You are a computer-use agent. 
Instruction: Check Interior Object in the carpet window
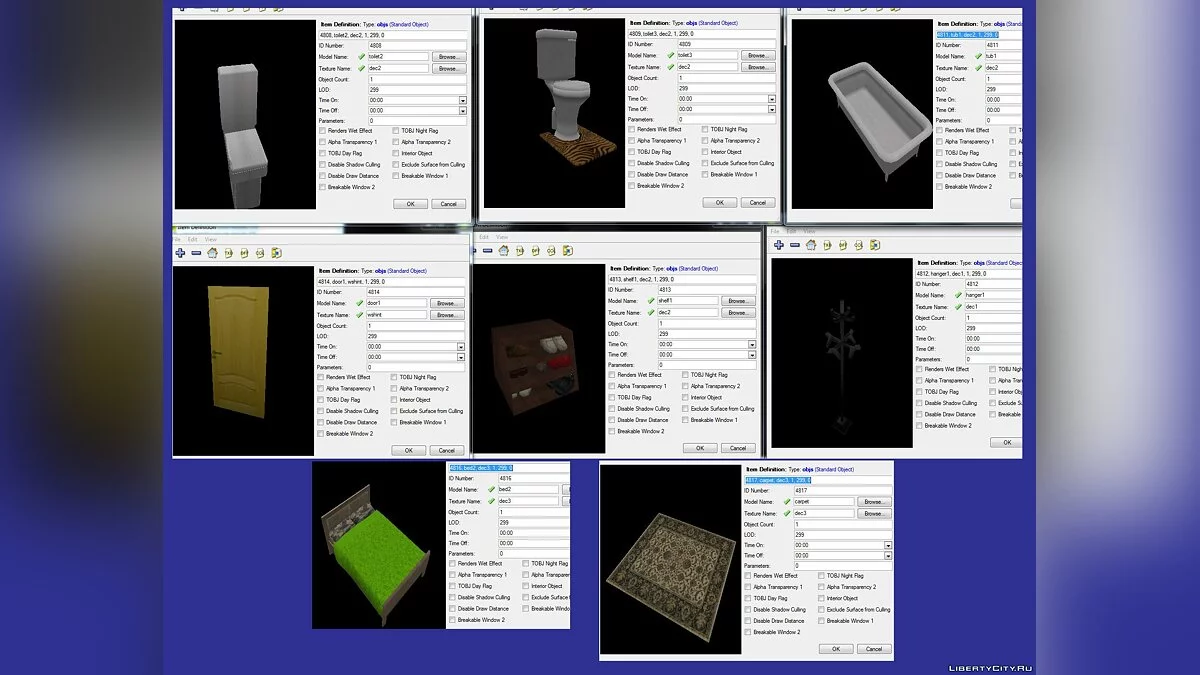pyautogui.click(x=822, y=598)
